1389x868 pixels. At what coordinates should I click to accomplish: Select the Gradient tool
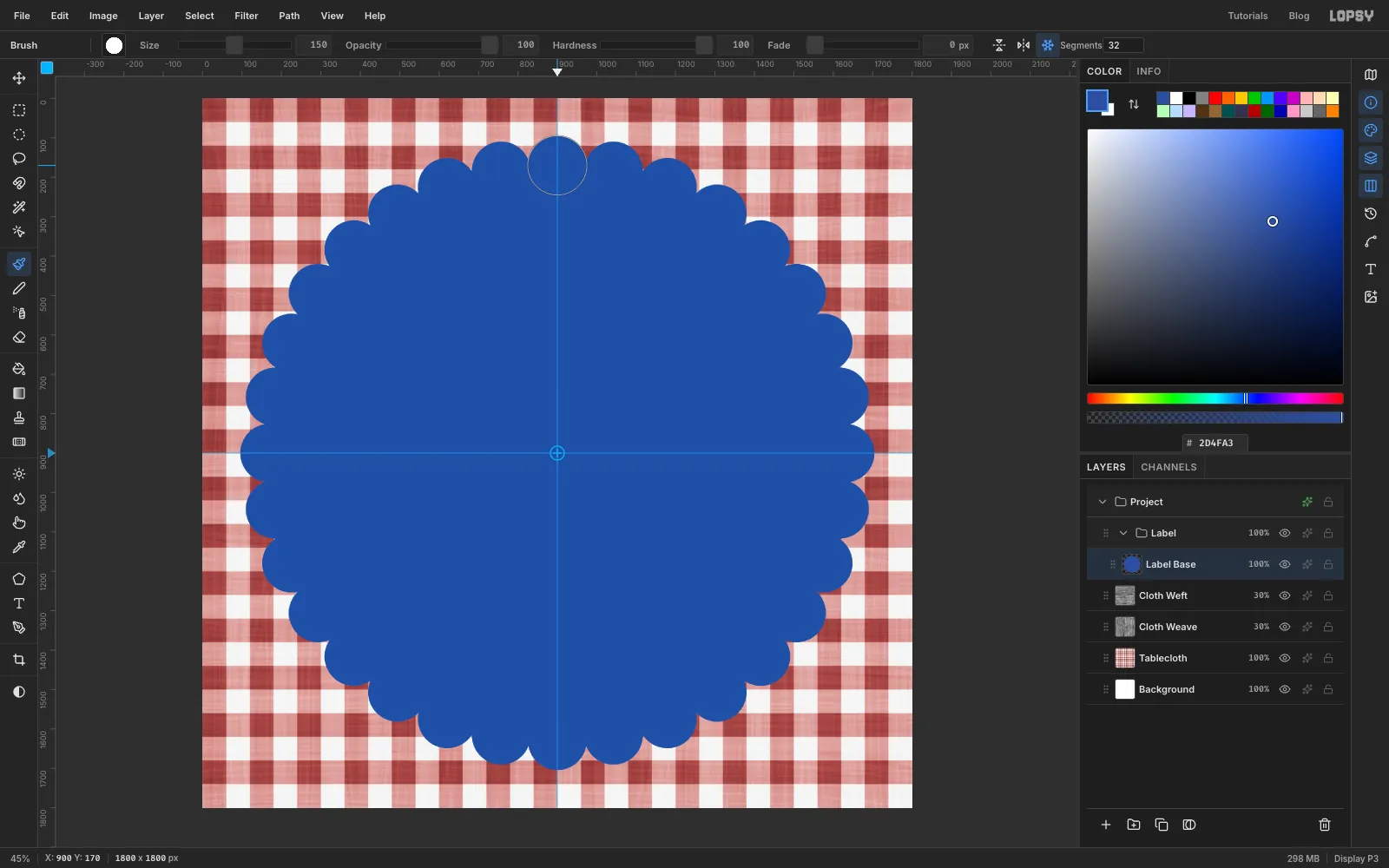(x=18, y=393)
